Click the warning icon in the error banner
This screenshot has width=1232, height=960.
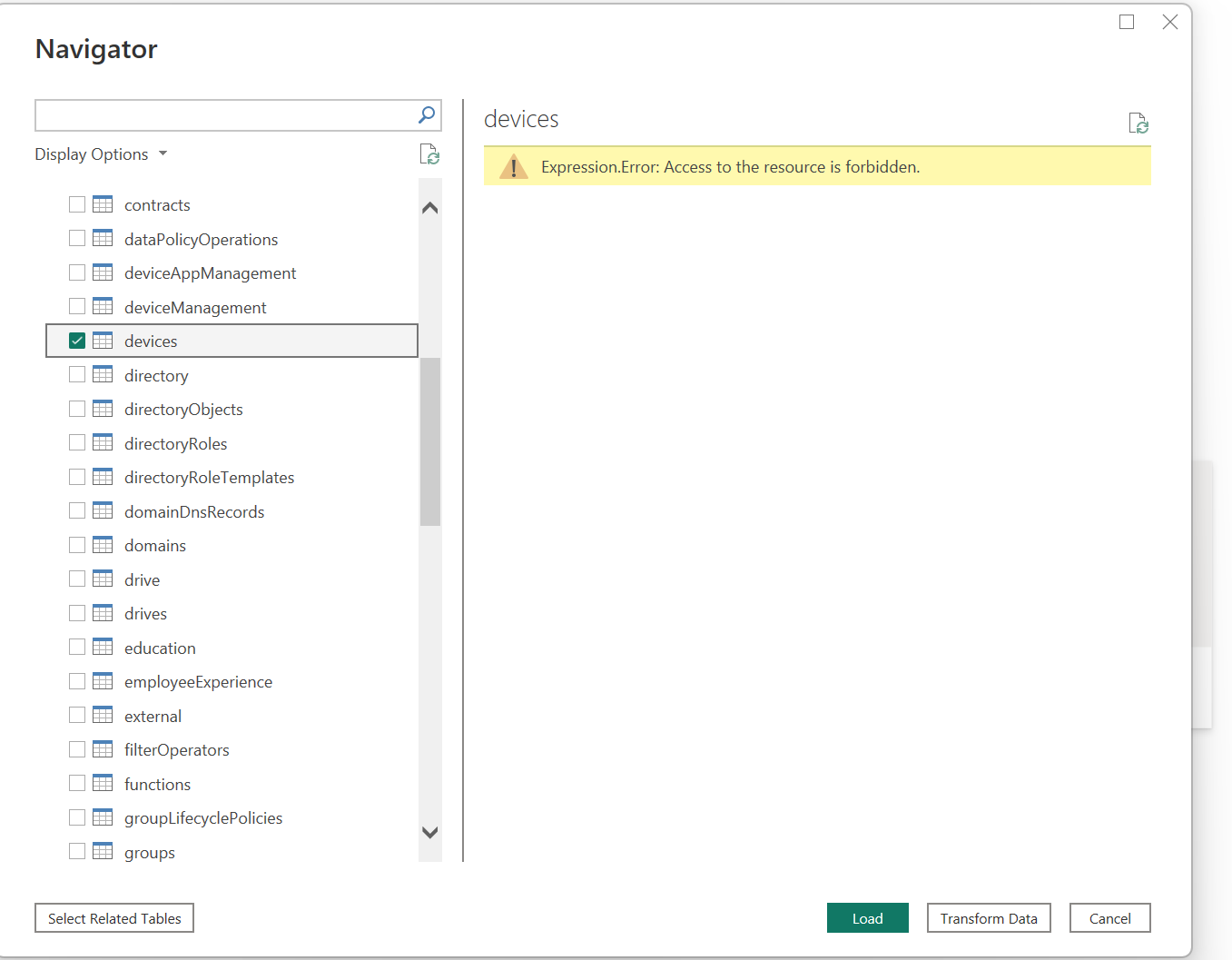click(514, 166)
